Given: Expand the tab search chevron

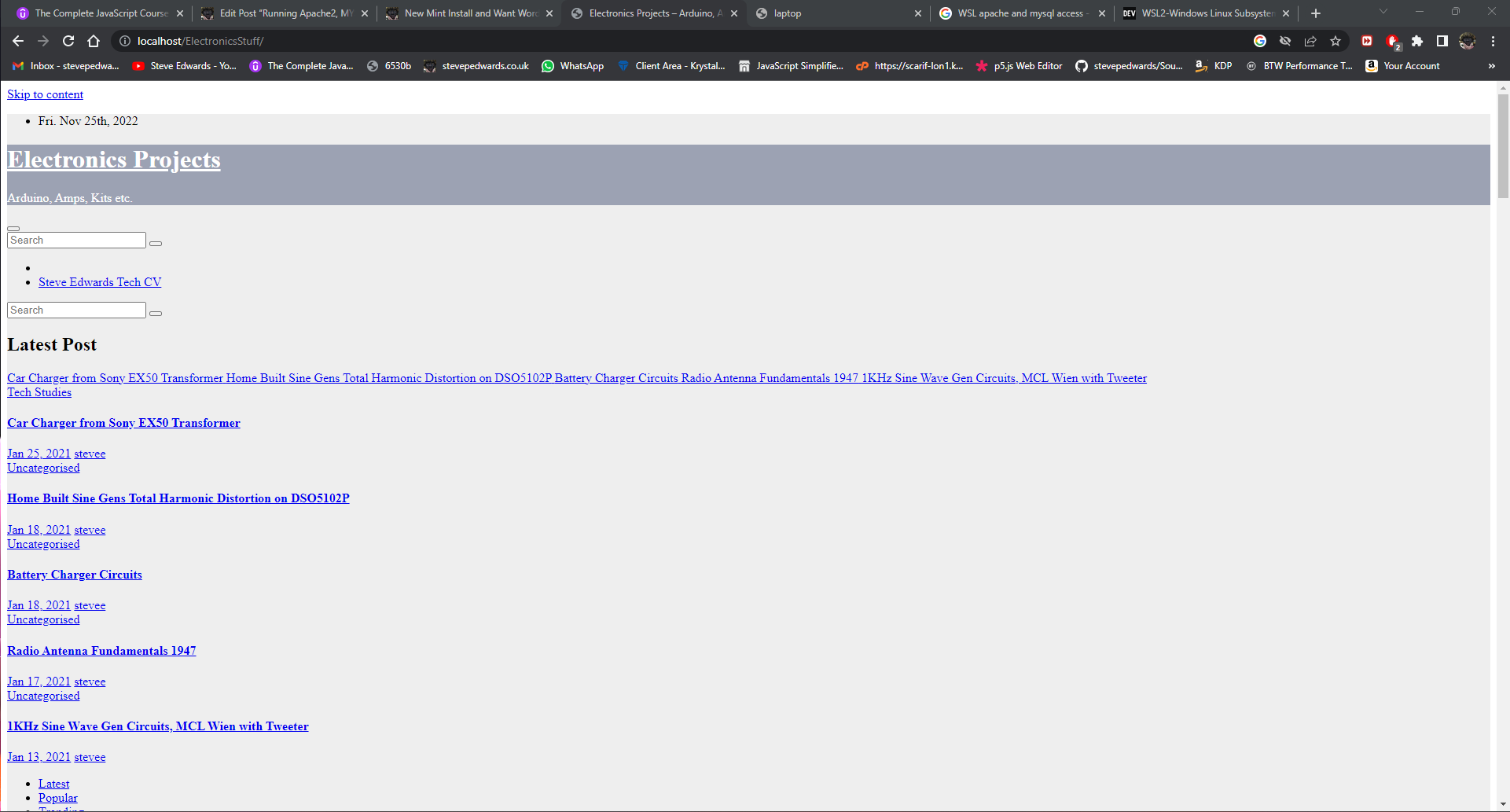Looking at the screenshot, I should [1383, 12].
